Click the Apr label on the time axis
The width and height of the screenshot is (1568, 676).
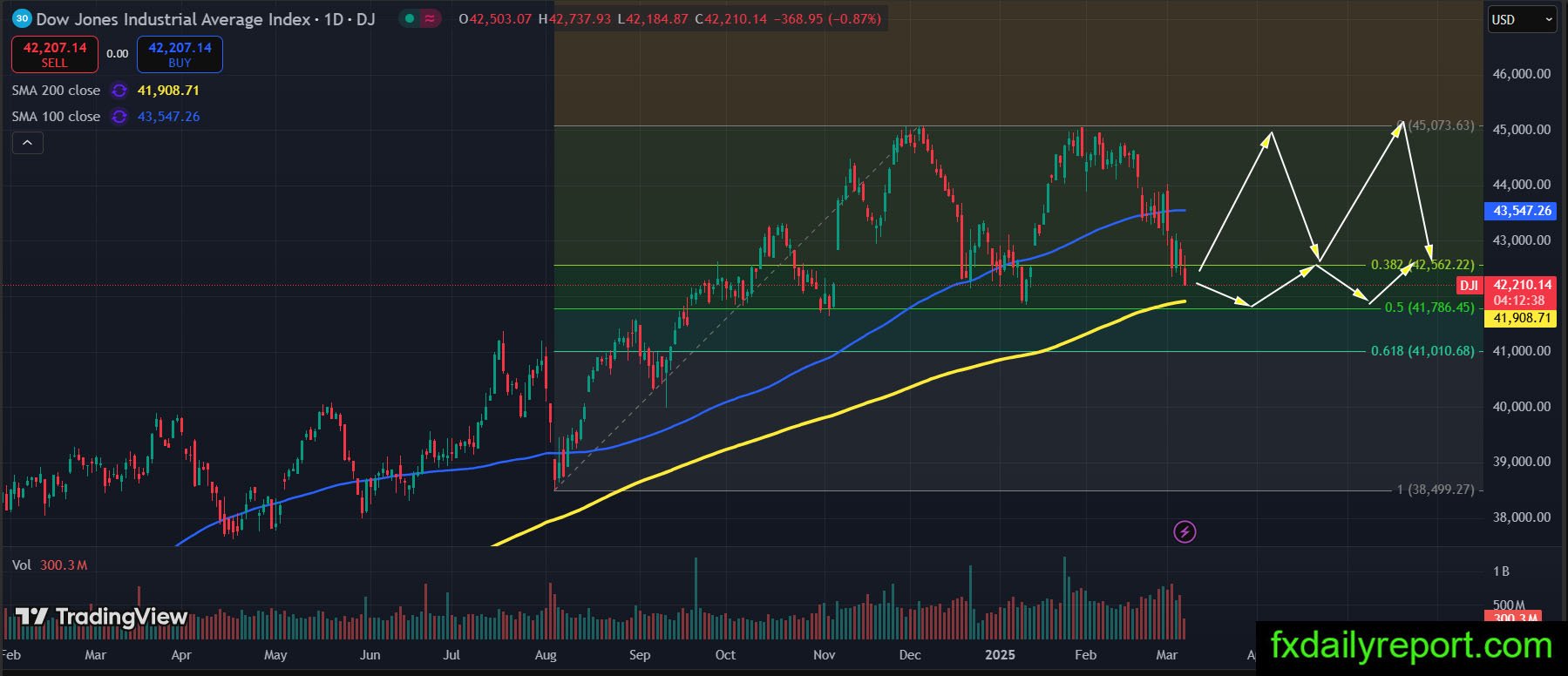[180, 655]
